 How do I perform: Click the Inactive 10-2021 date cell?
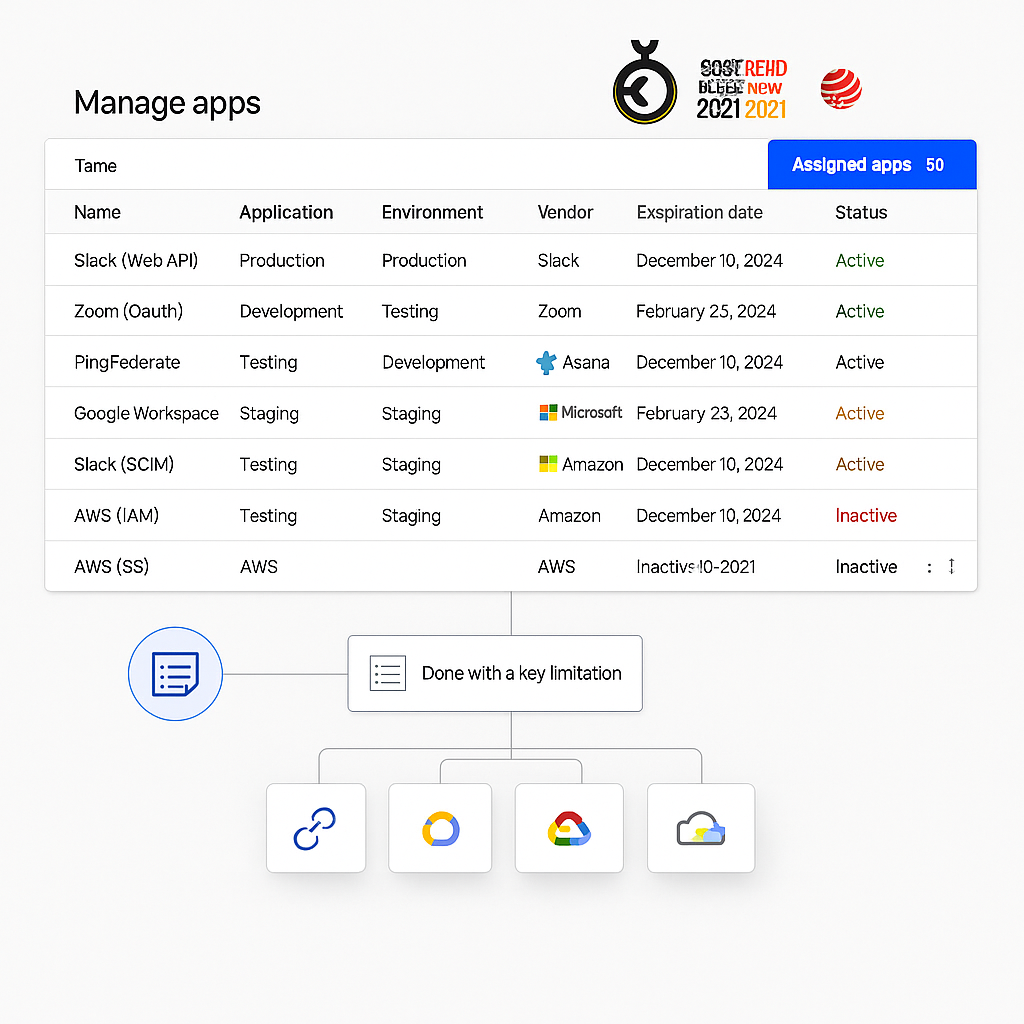[696, 566]
